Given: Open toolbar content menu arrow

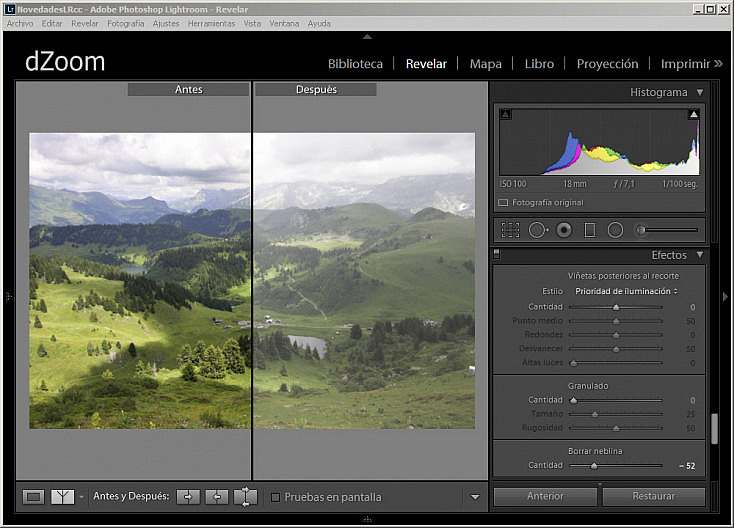Looking at the screenshot, I should (475, 497).
